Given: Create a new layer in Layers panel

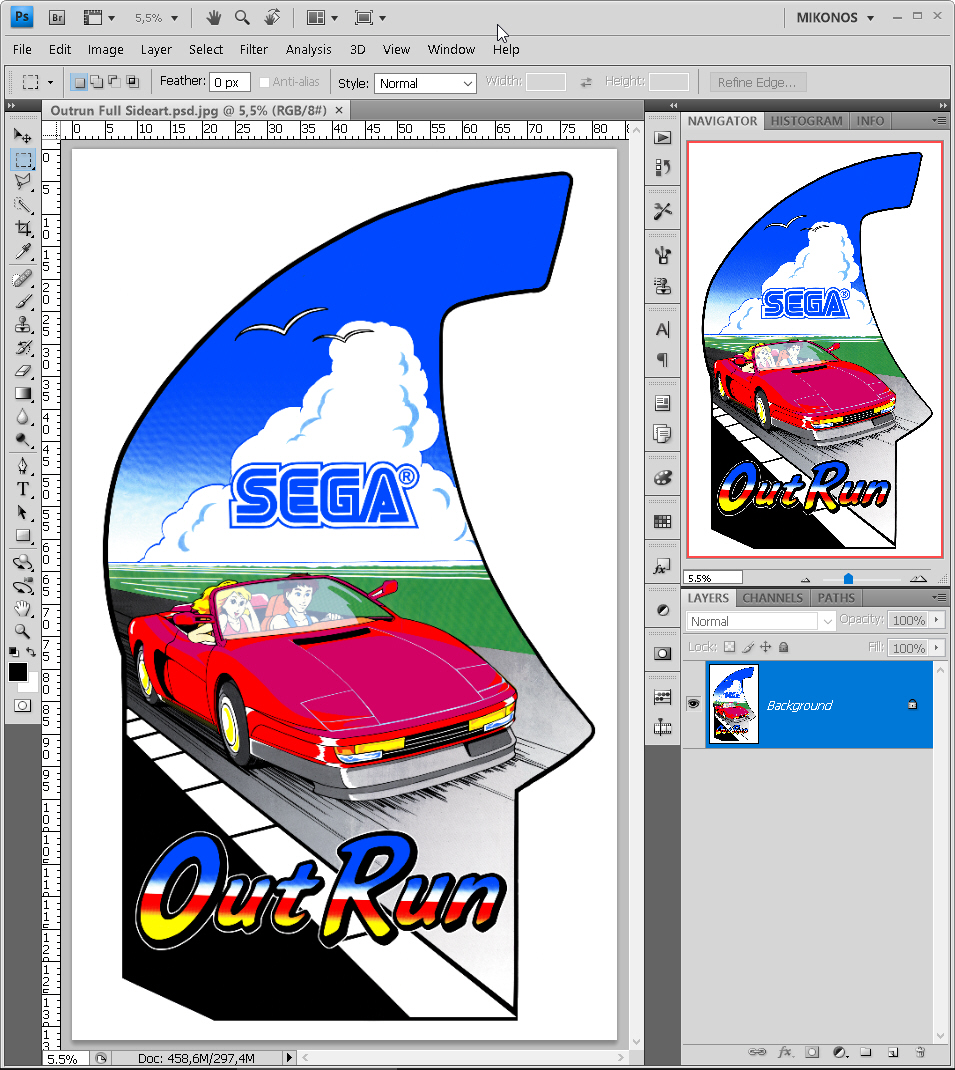Looking at the screenshot, I should [x=893, y=1052].
